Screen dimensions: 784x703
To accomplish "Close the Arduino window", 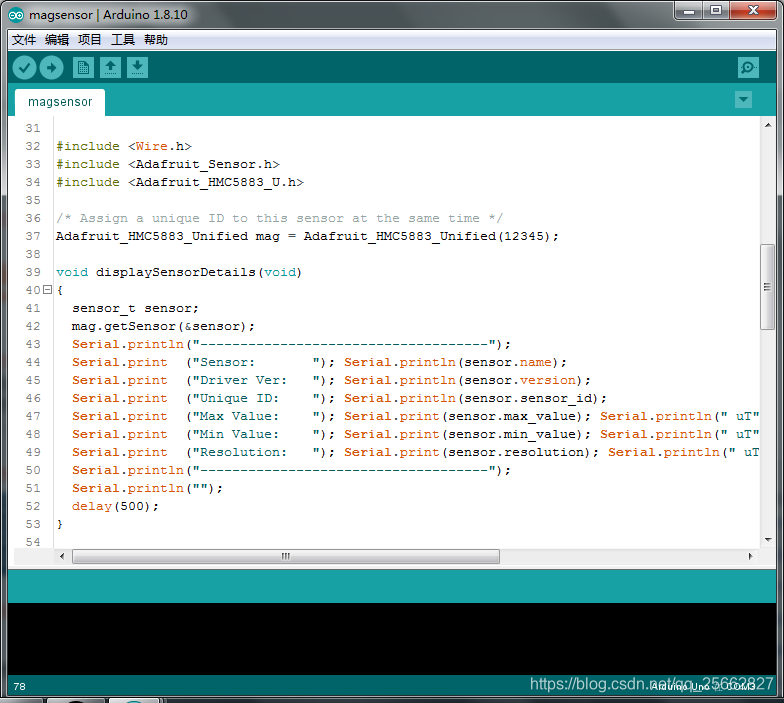I will coord(754,11).
